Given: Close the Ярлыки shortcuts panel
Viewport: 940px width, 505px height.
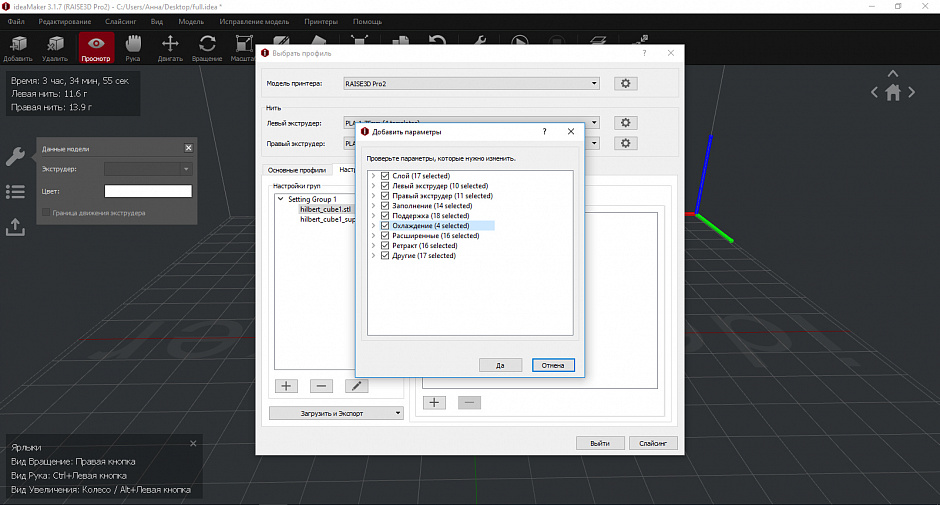Looking at the screenshot, I should pos(193,444).
